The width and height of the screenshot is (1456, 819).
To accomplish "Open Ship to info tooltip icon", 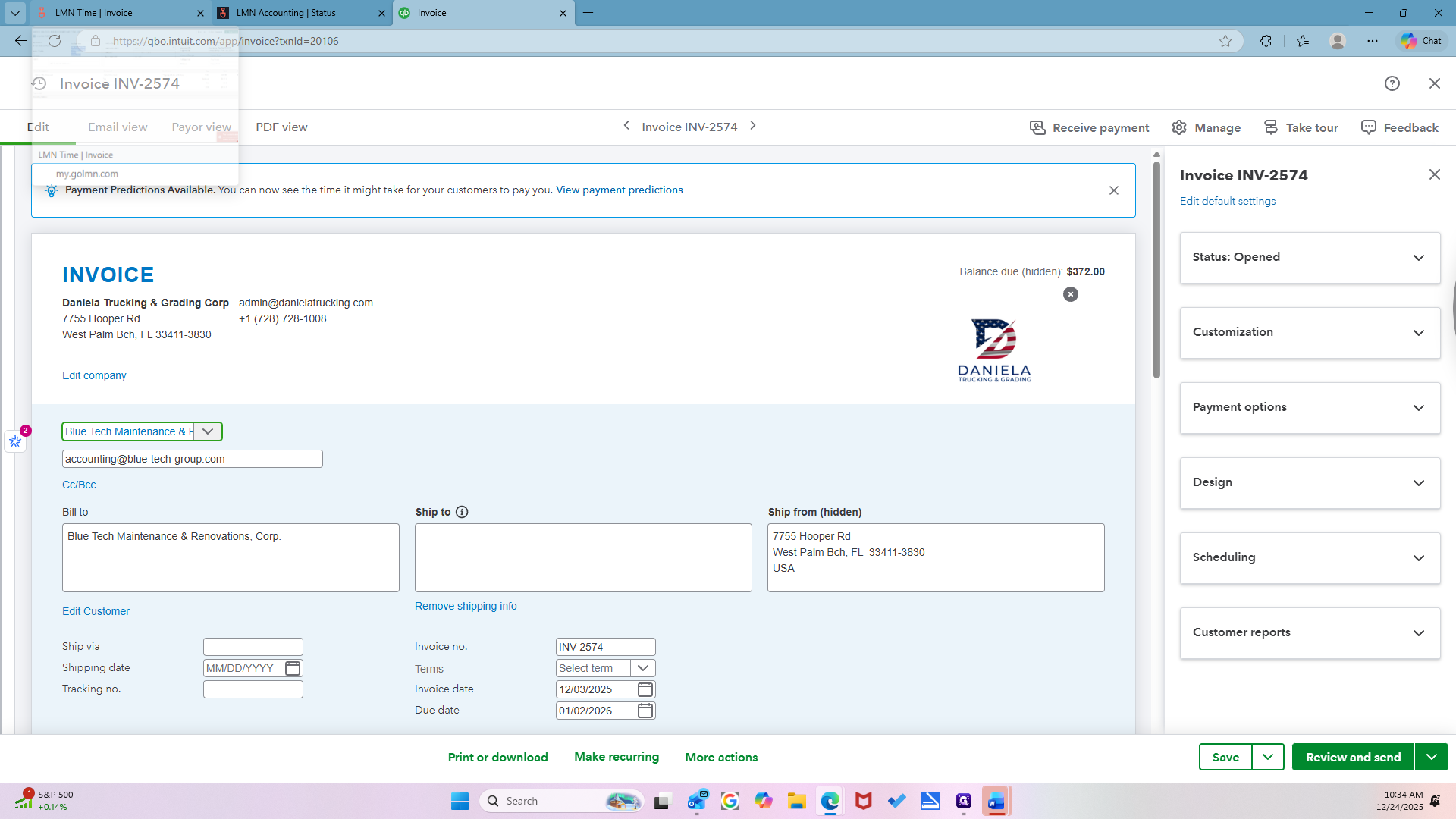I will pyautogui.click(x=462, y=512).
